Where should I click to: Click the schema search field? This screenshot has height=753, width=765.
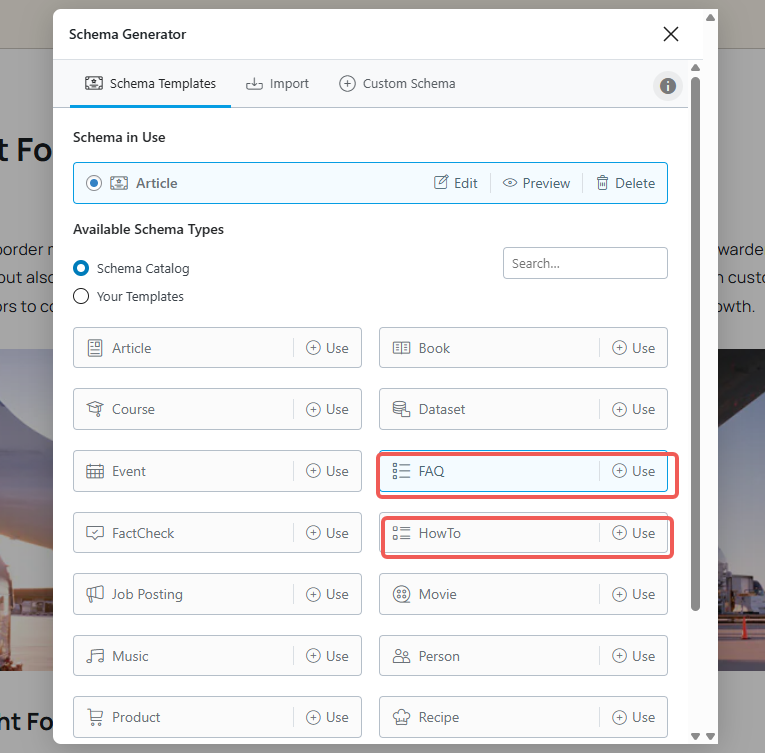585,263
